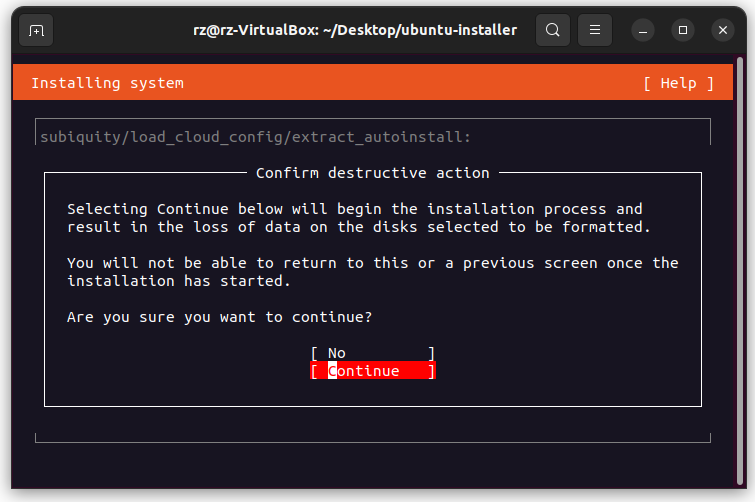Click the 'installation has started' text line
This screenshot has height=502, width=755.
tap(178, 281)
